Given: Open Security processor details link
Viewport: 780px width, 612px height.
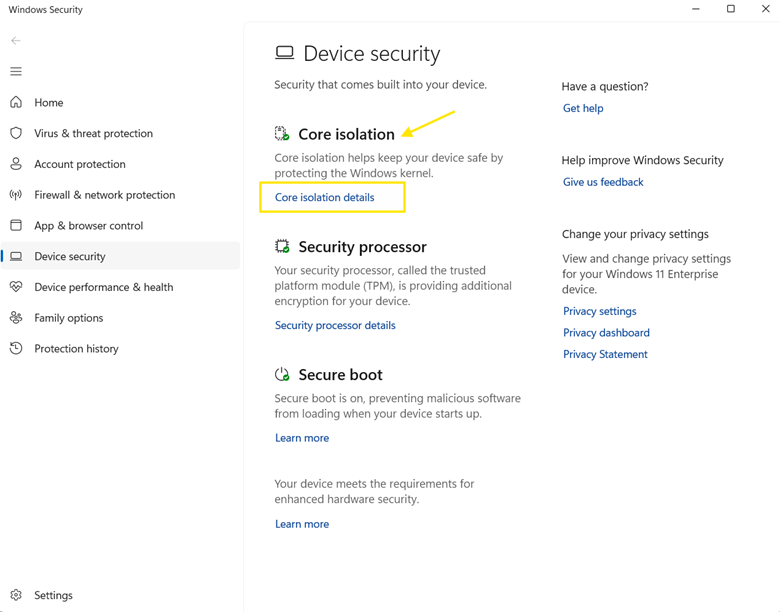Looking at the screenshot, I should point(335,326).
